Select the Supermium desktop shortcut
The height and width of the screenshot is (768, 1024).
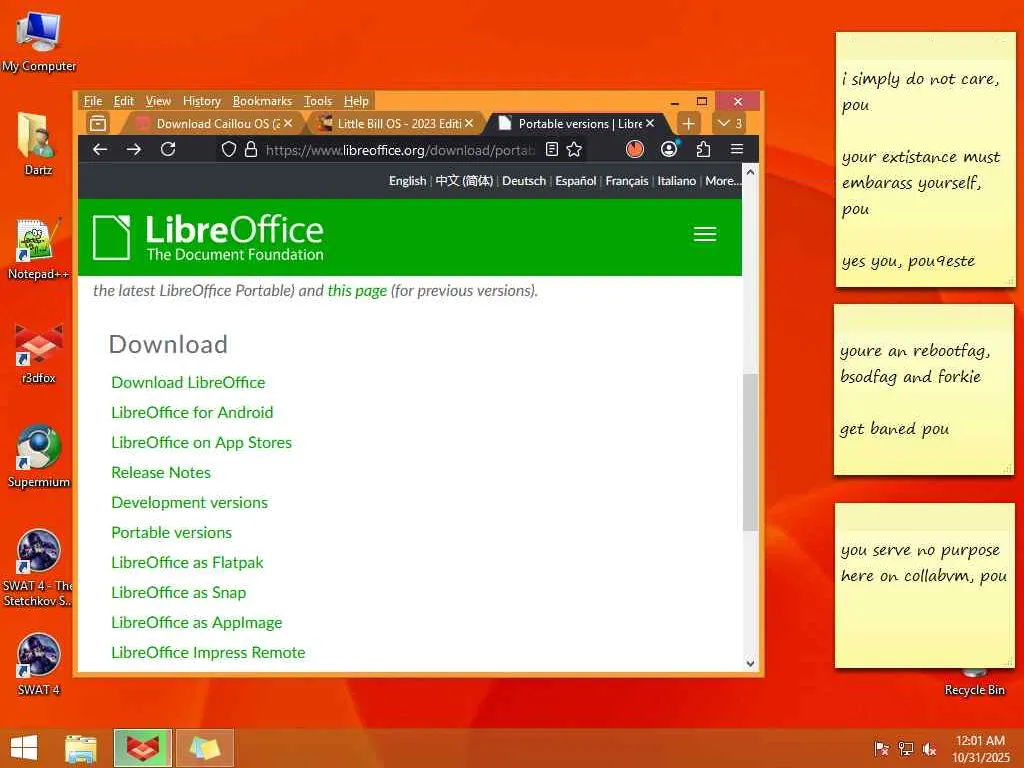click(x=39, y=456)
